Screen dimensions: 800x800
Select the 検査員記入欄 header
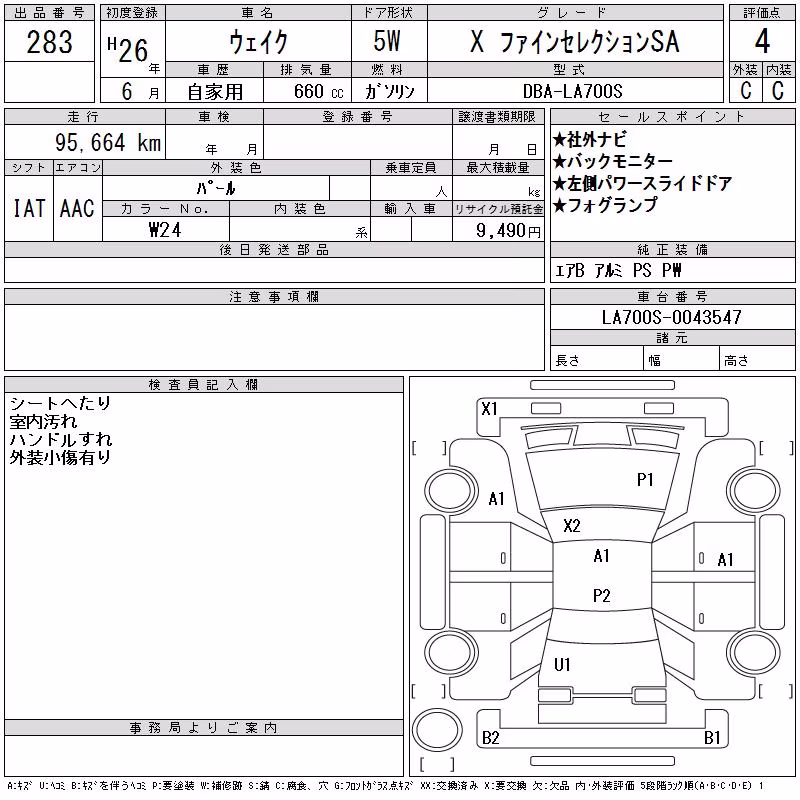pos(204,385)
